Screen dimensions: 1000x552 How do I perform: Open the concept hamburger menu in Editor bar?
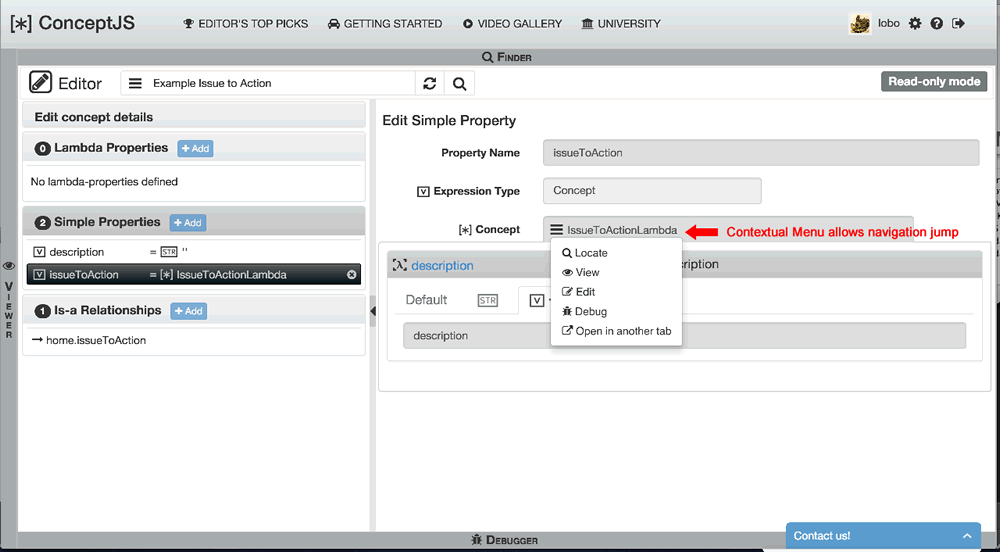(136, 84)
